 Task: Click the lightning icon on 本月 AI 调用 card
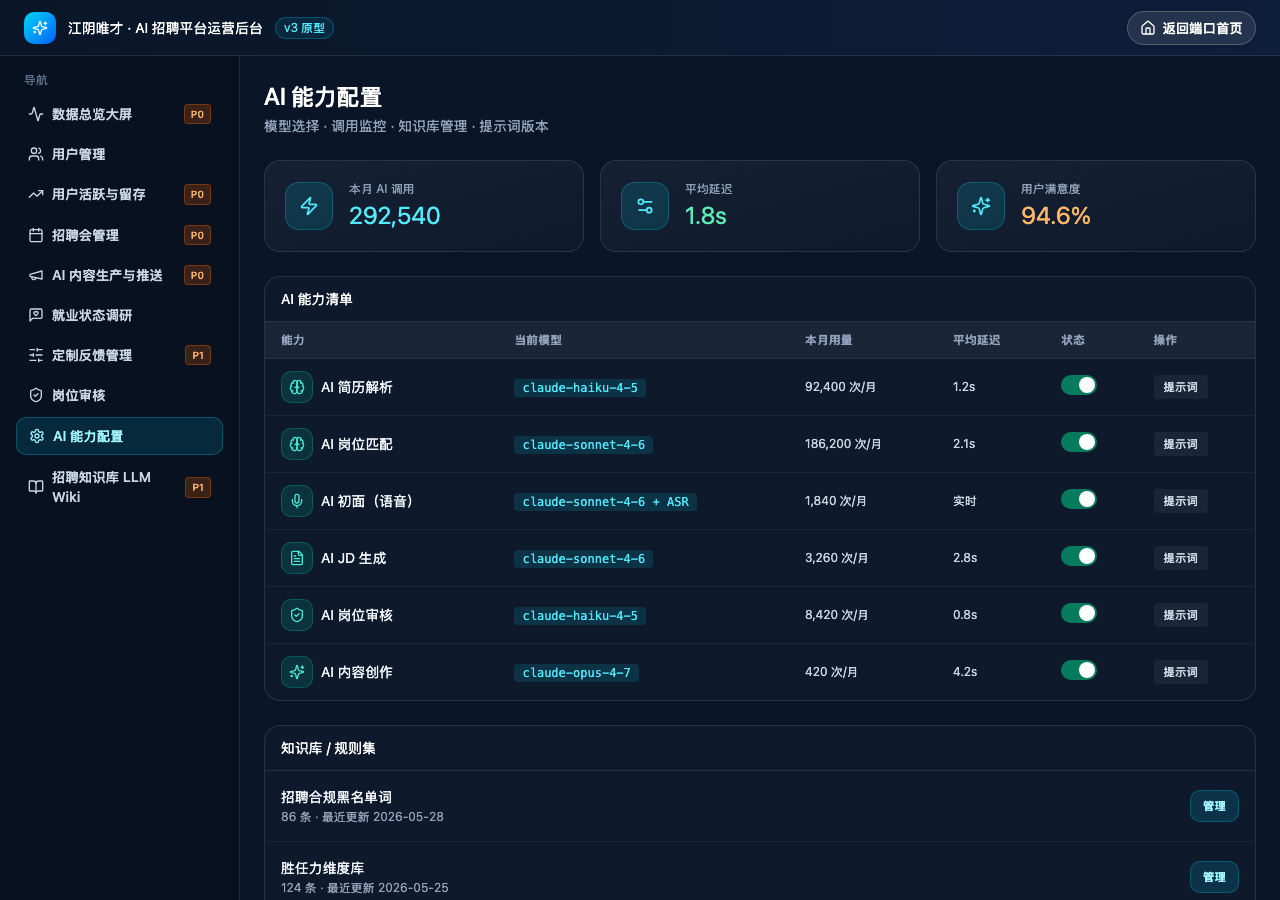coord(309,206)
